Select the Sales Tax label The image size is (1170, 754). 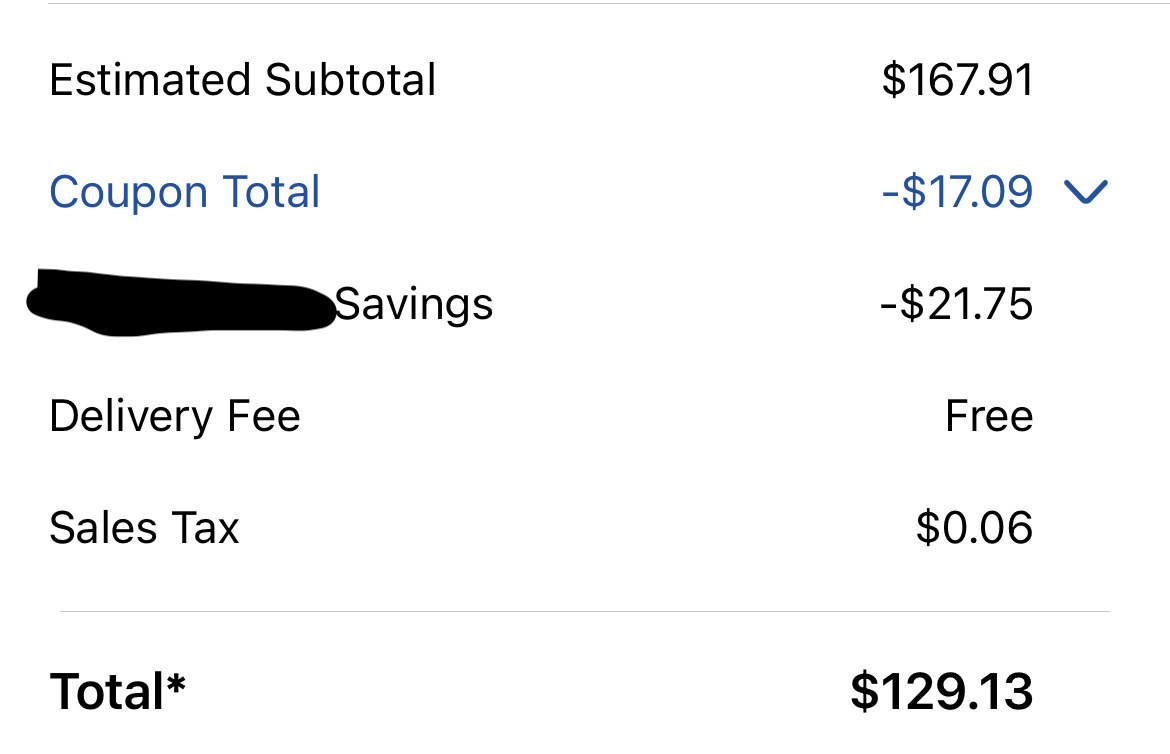pos(144,528)
